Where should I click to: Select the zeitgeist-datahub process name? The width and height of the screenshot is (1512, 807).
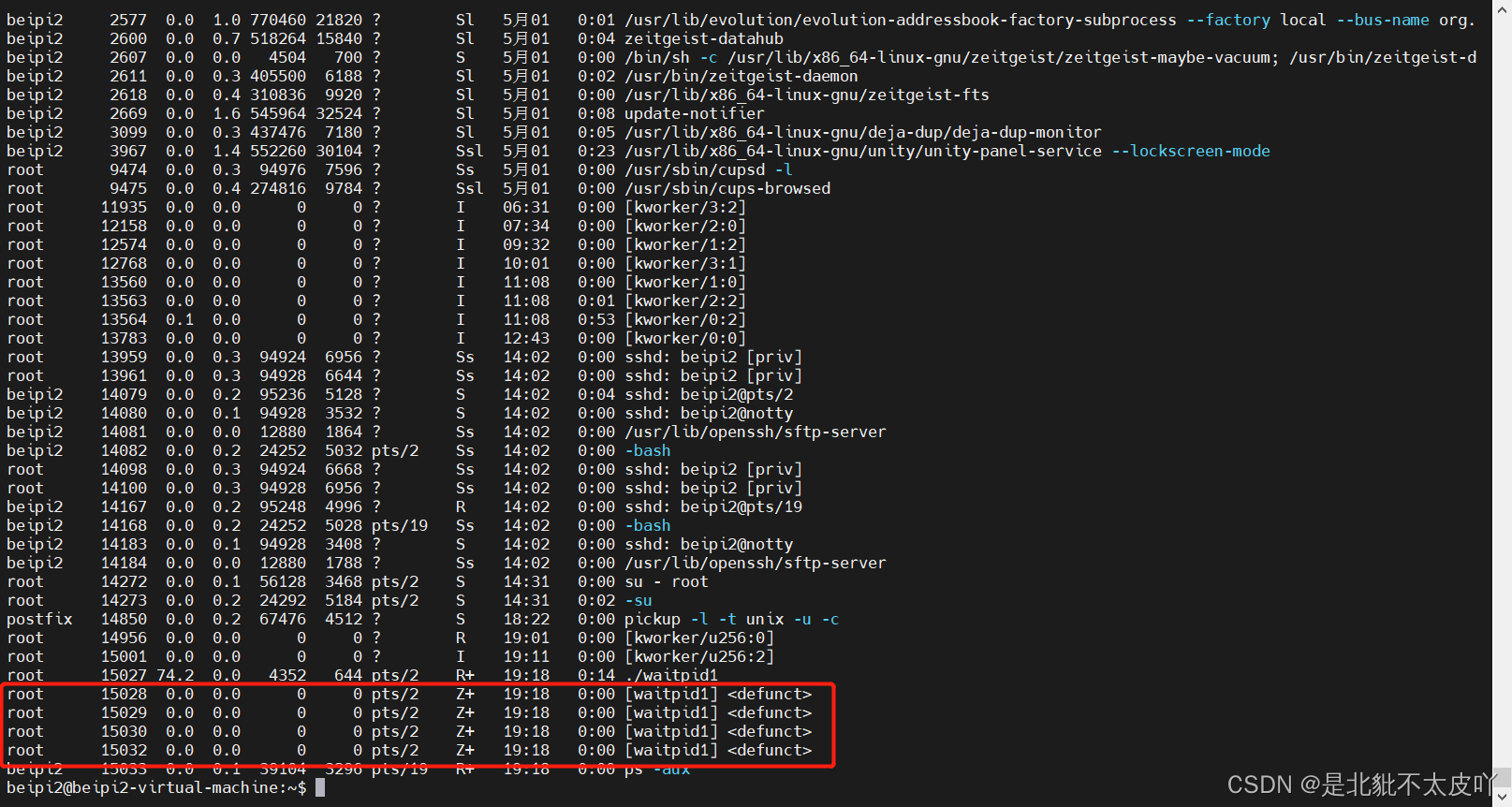704,38
